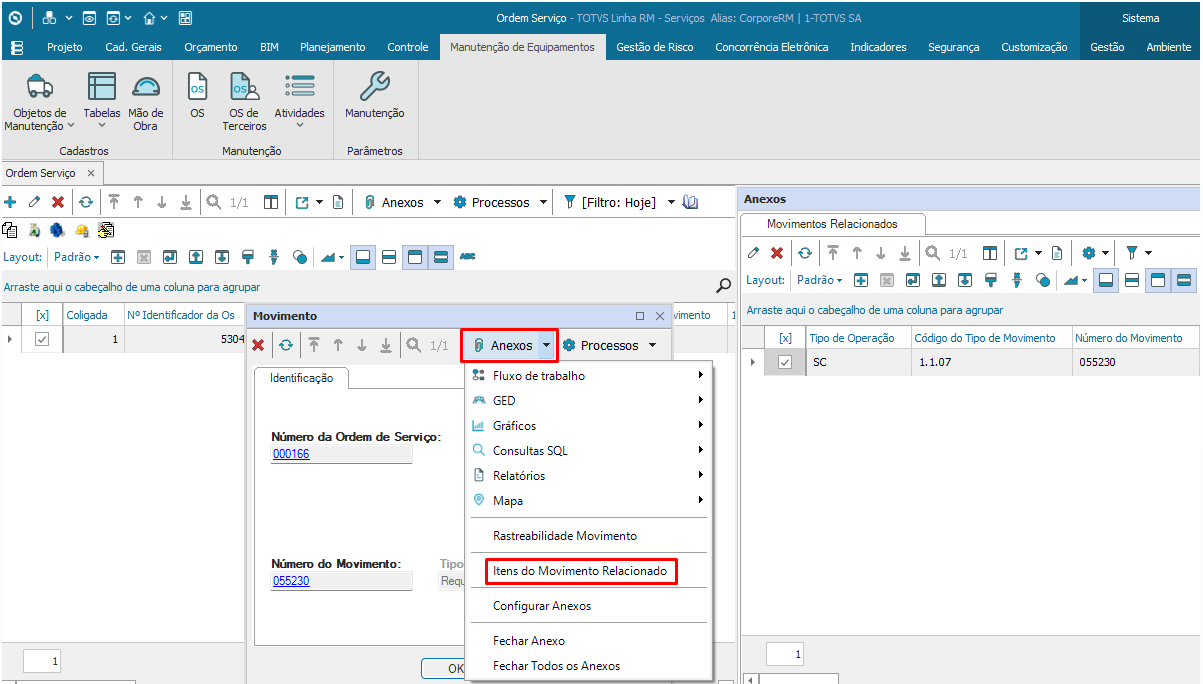Switch to the Gestão de Risco ribbon tab
The image size is (1203, 684).
tap(655, 47)
